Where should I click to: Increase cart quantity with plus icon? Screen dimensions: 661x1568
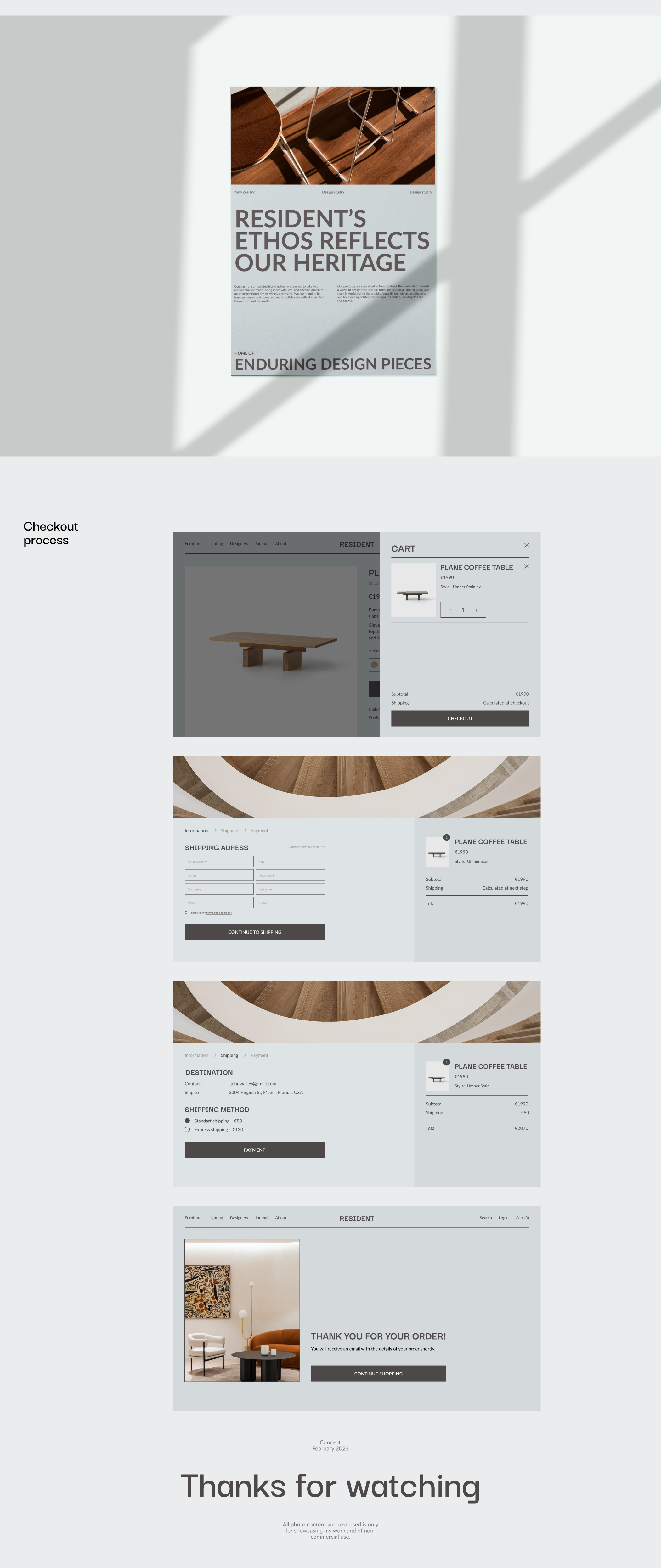476,610
